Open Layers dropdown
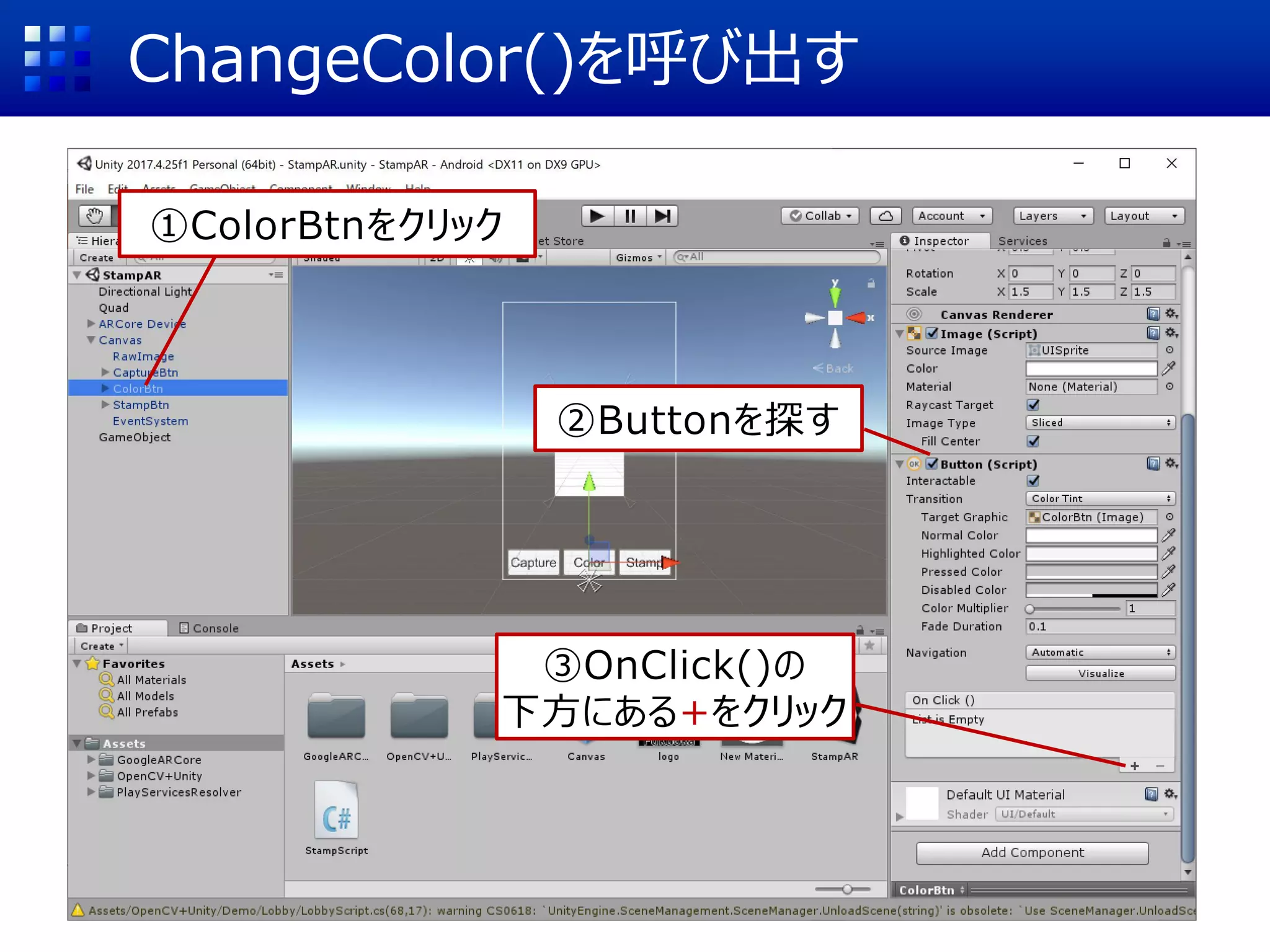This screenshot has width=1270, height=952. click(1053, 216)
